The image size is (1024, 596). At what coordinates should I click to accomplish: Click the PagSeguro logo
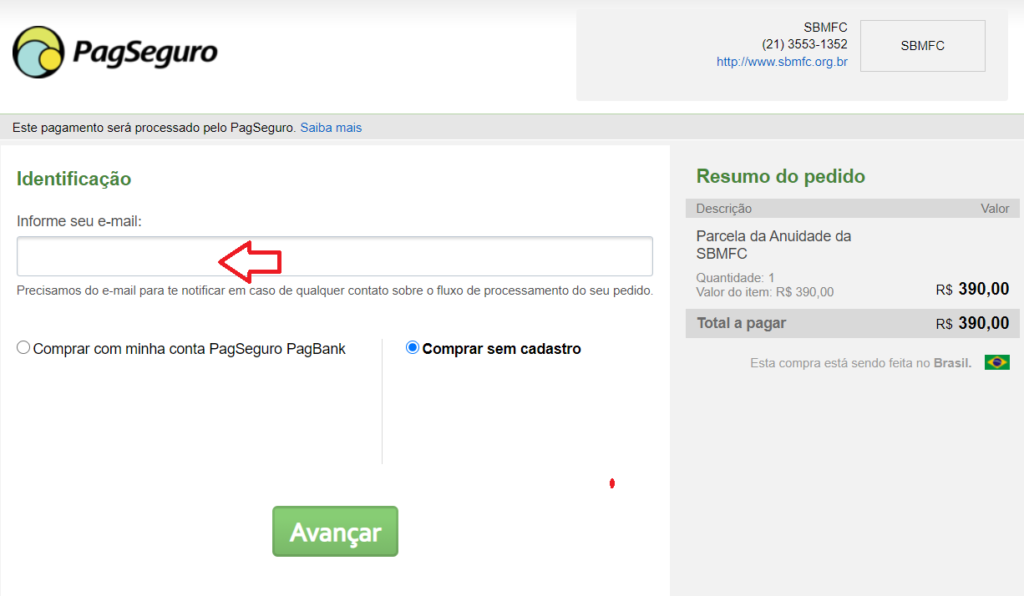pyautogui.click(x=114, y=52)
